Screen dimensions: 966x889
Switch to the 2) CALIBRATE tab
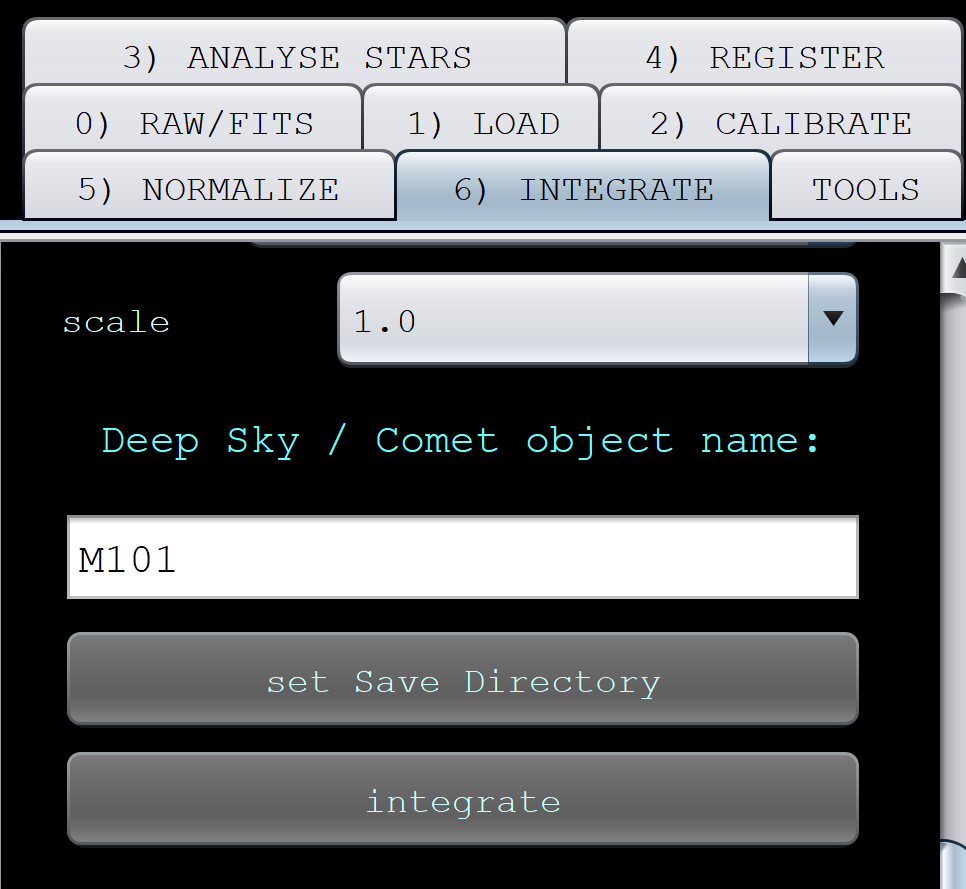coord(780,123)
